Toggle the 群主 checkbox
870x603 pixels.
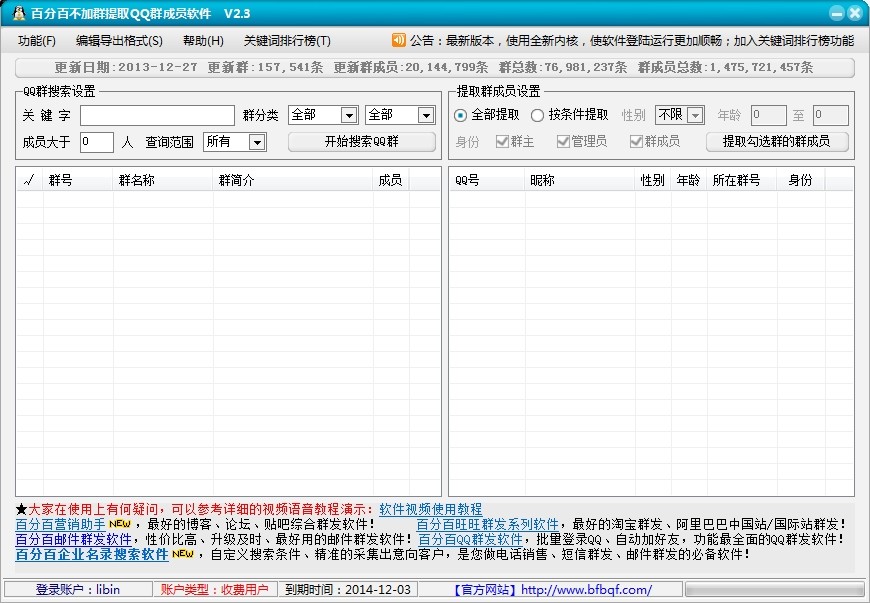(502, 142)
